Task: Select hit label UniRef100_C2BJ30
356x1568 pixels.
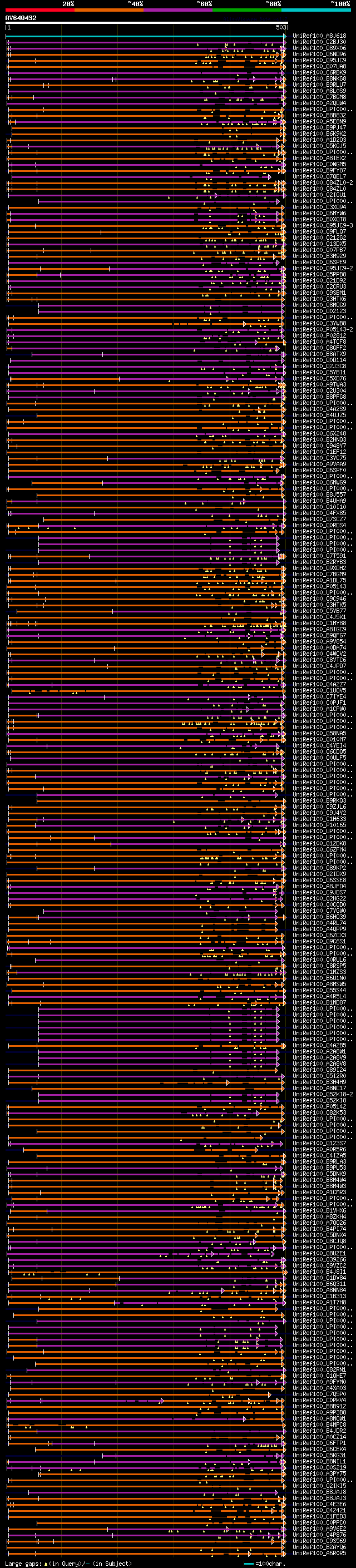Action: tap(319, 42)
